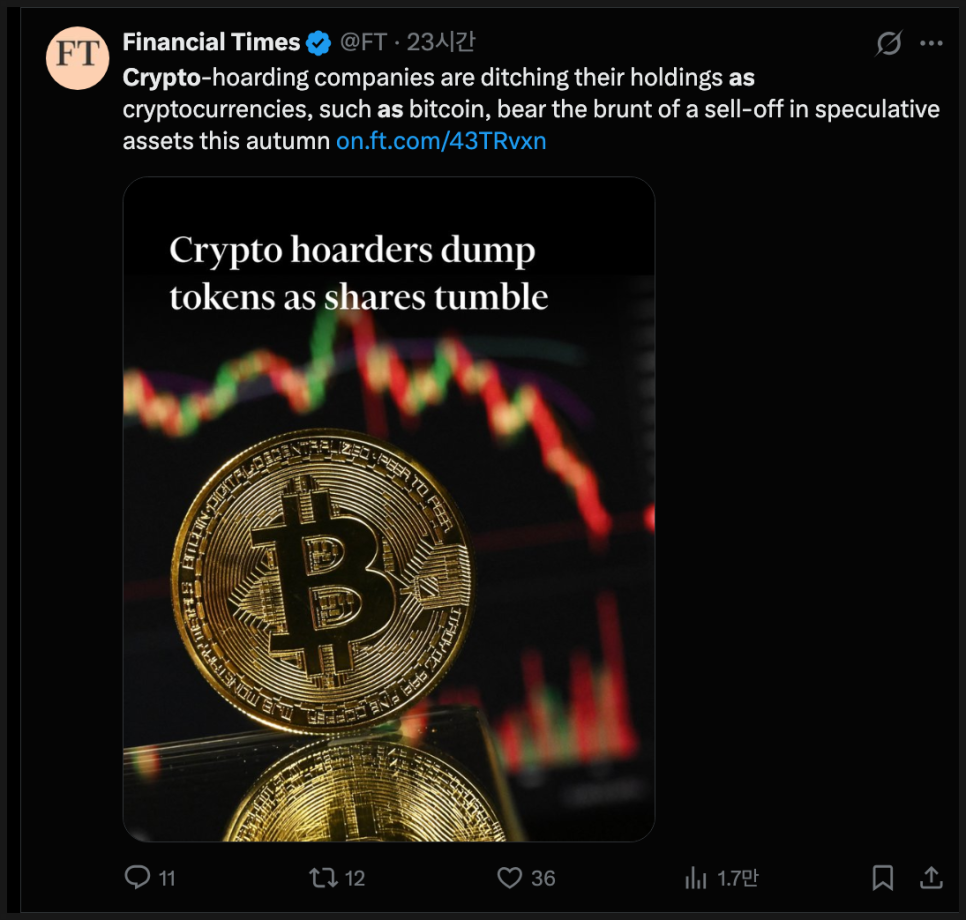Image resolution: width=966 pixels, height=920 pixels.
Task: Open the three-dot more options menu
Action: pyautogui.click(x=931, y=43)
